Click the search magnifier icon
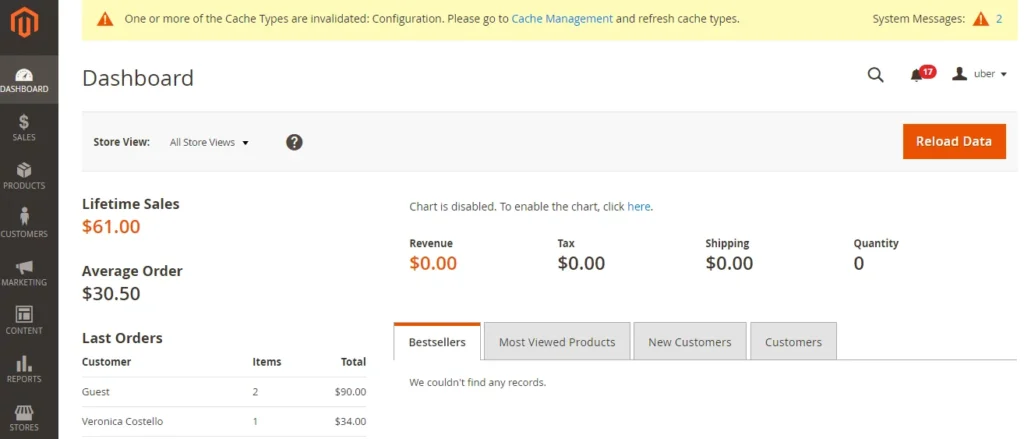This screenshot has width=1024, height=439. point(875,75)
